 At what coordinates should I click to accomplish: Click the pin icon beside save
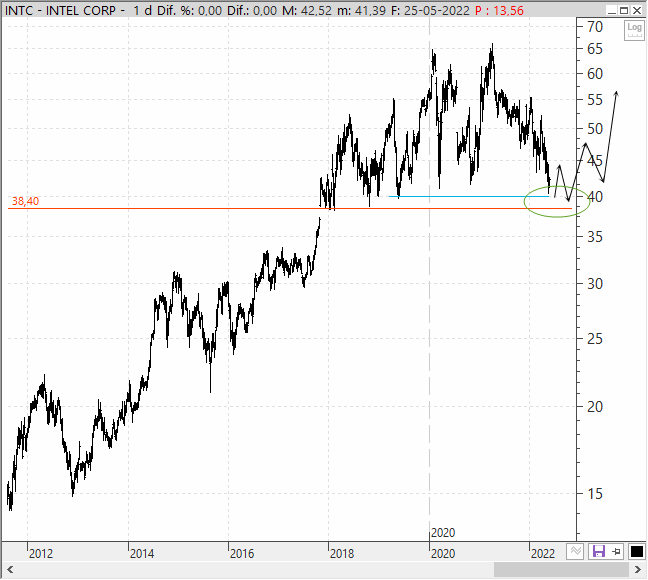616,551
